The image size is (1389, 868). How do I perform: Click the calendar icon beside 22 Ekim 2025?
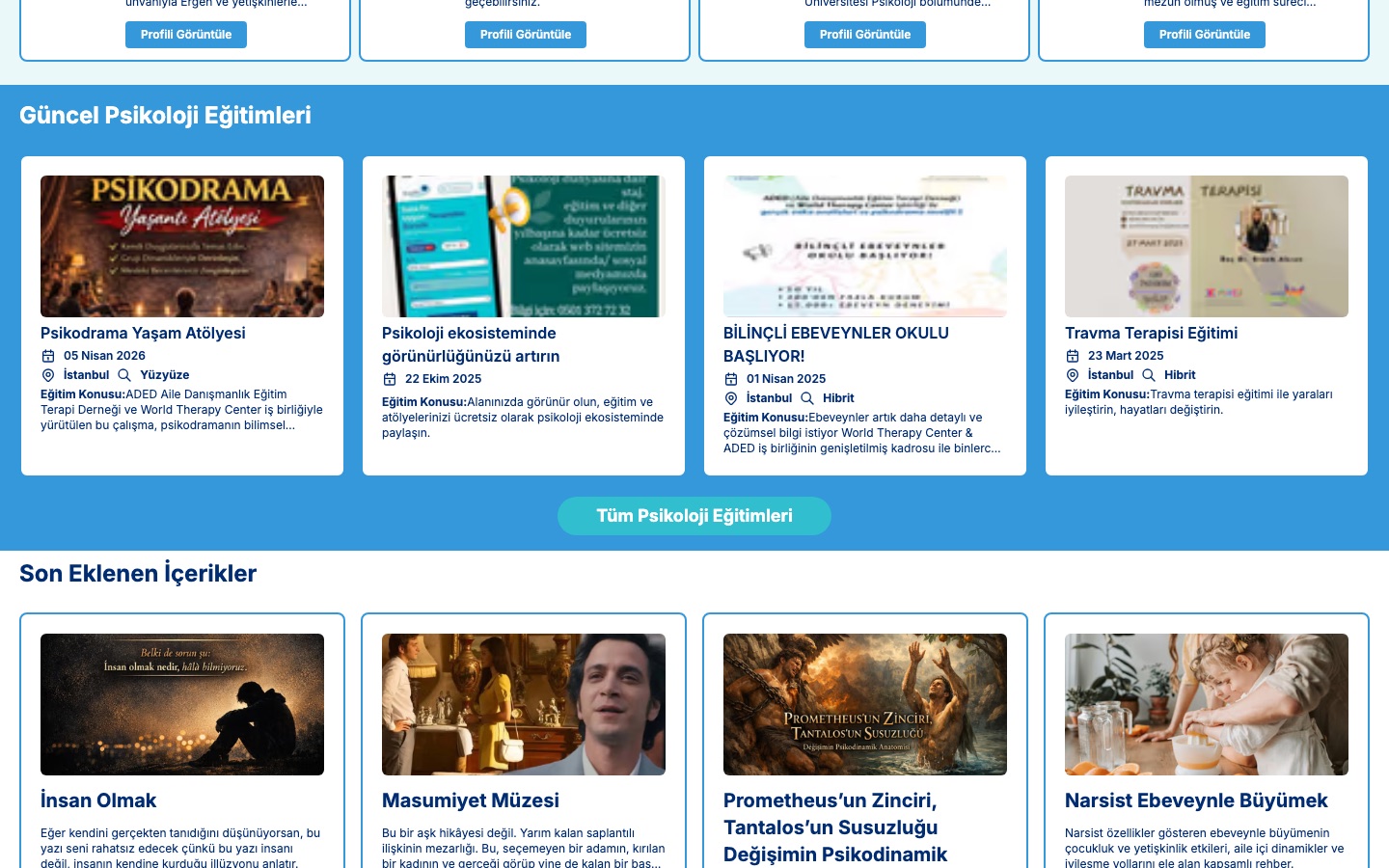coord(390,379)
